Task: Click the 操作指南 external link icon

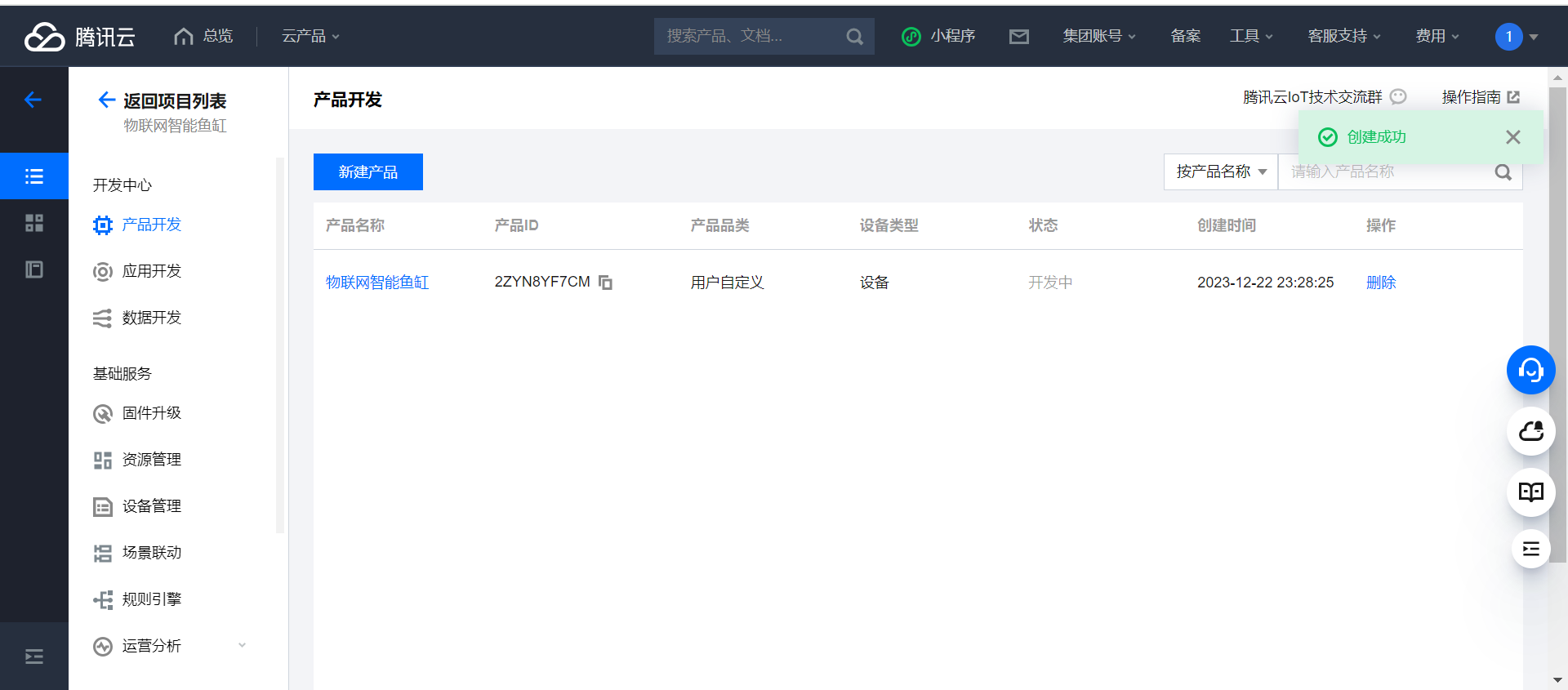Action: (1513, 97)
